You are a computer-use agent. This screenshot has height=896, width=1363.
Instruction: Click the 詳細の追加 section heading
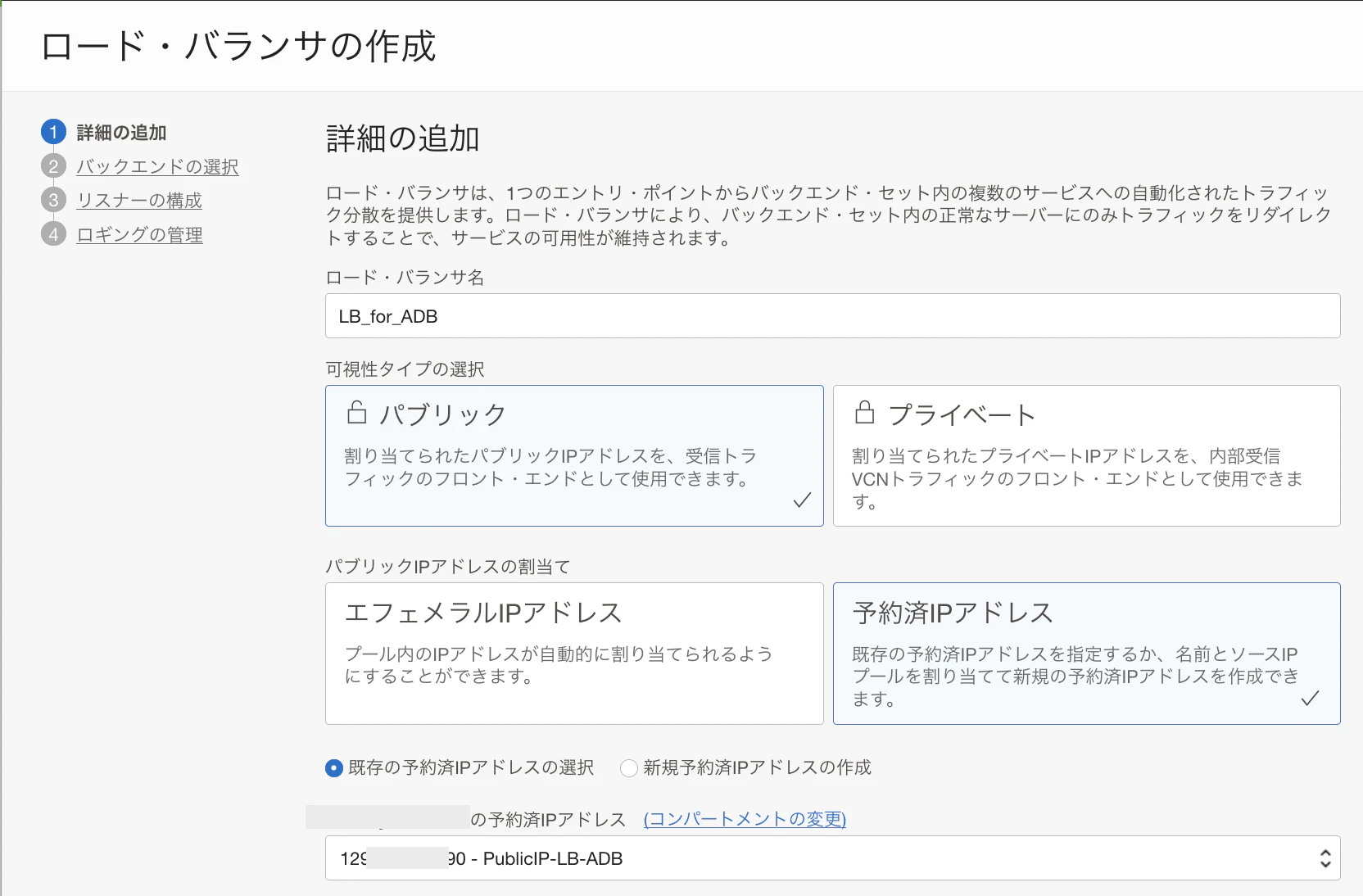(x=402, y=138)
